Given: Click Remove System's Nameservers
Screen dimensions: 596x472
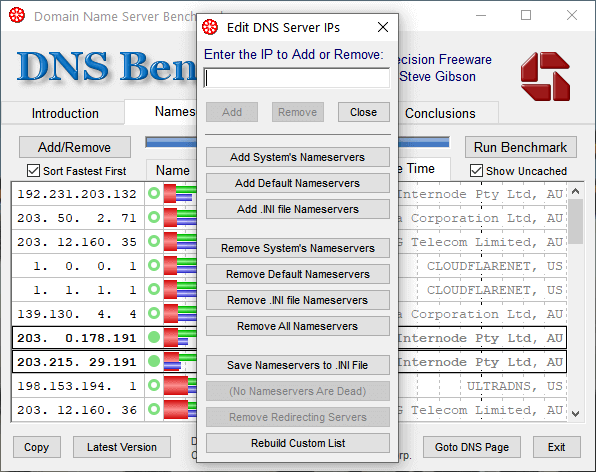Looking at the screenshot, I should pyautogui.click(x=298, y=248).
